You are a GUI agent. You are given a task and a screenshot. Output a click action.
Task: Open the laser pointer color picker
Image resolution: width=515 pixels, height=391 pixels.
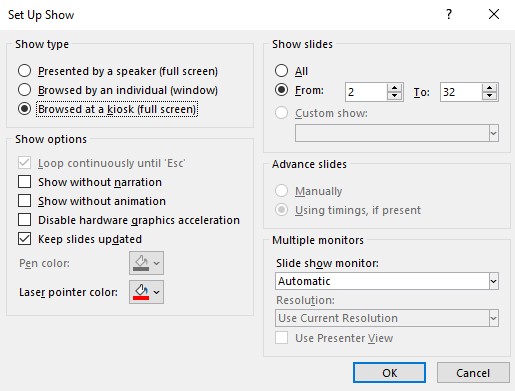pos(146,292)
